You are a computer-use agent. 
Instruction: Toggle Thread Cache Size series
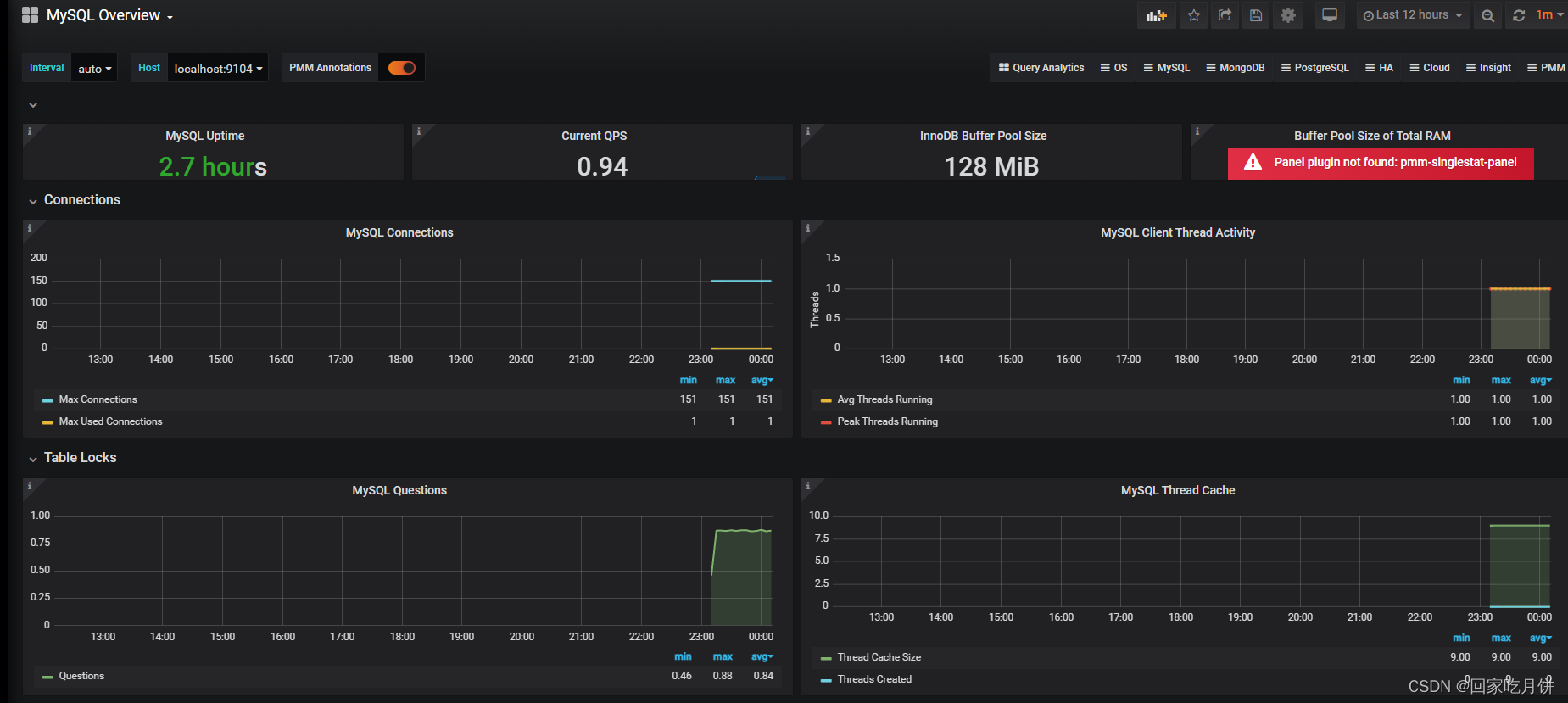pos(879,657)
